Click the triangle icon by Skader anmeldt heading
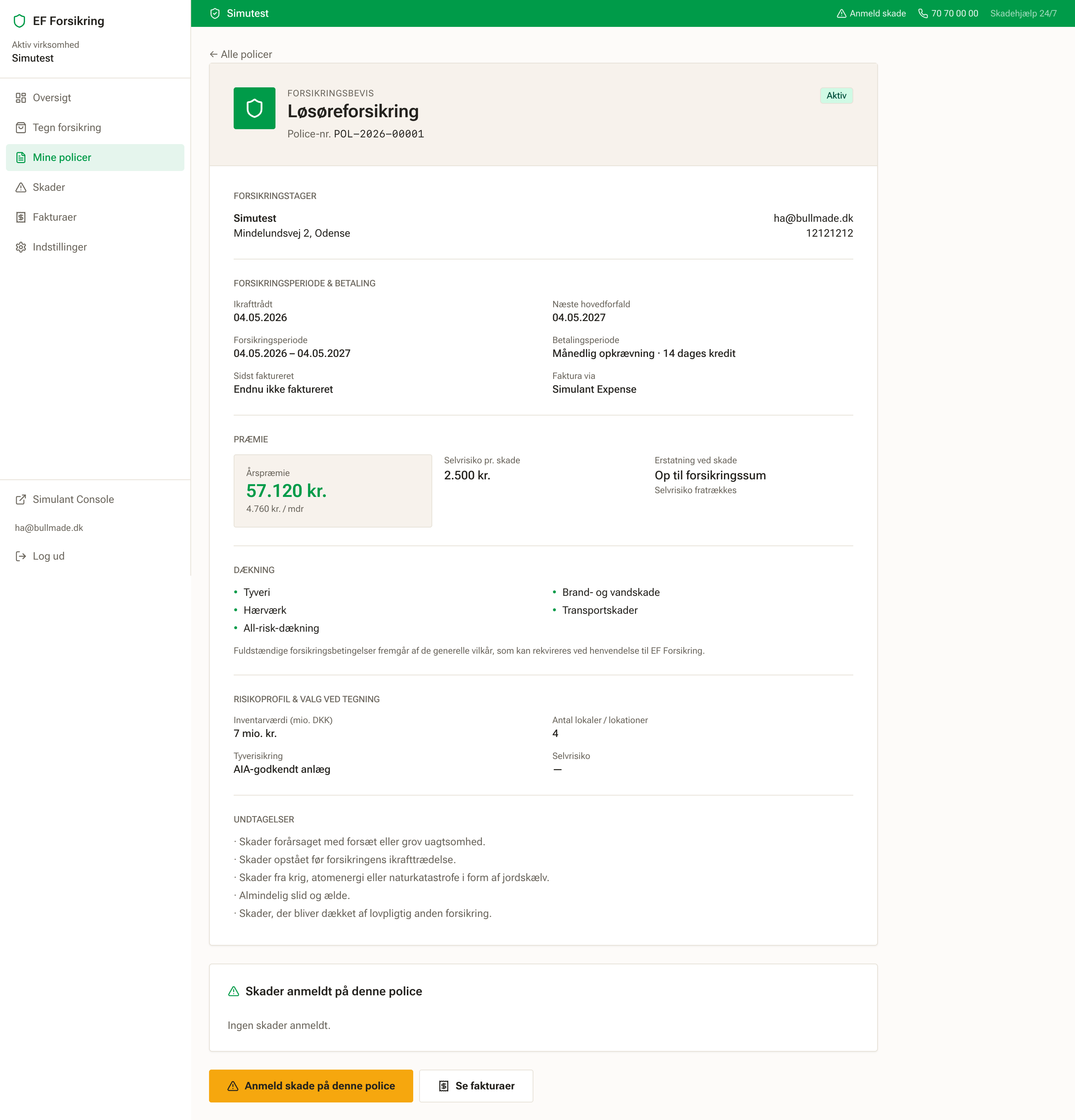This screenshot has height=1120, width=1075. [x=234, y=992]
